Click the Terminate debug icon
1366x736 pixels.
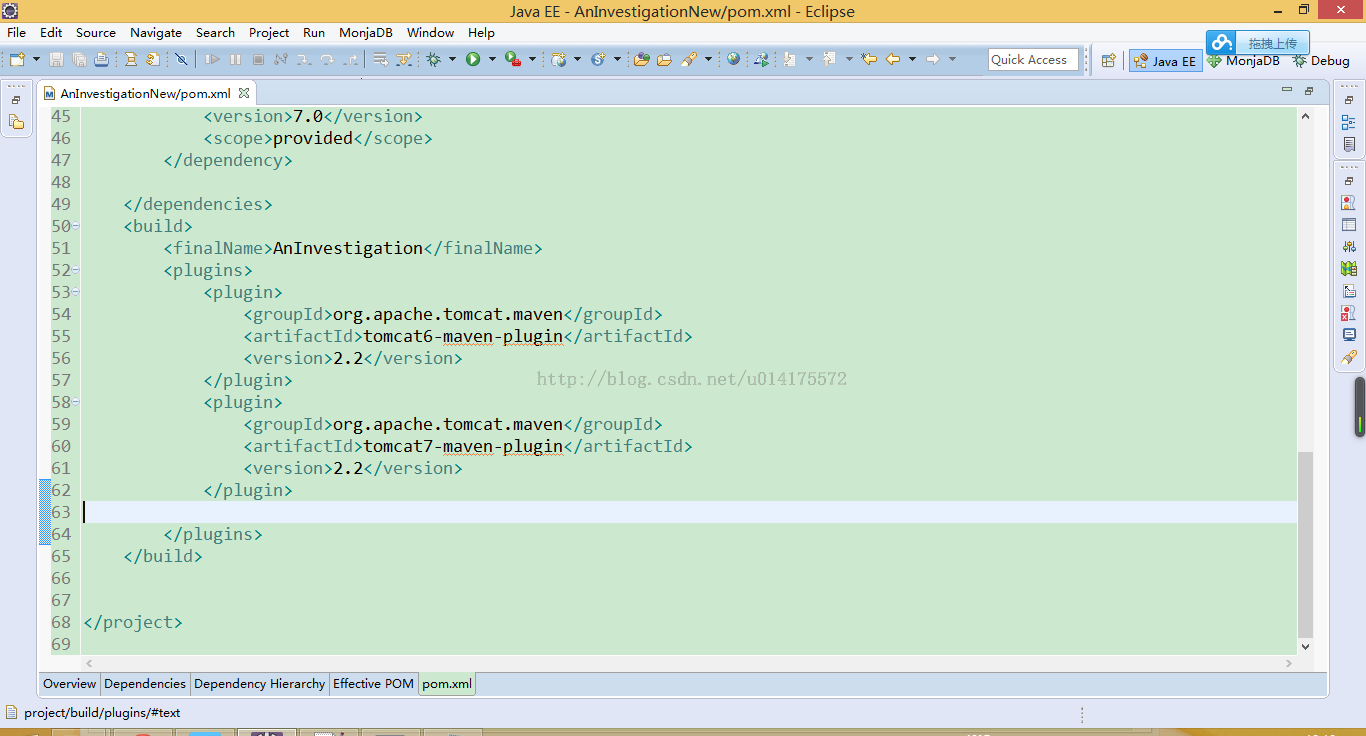click(x=258, y=60)
